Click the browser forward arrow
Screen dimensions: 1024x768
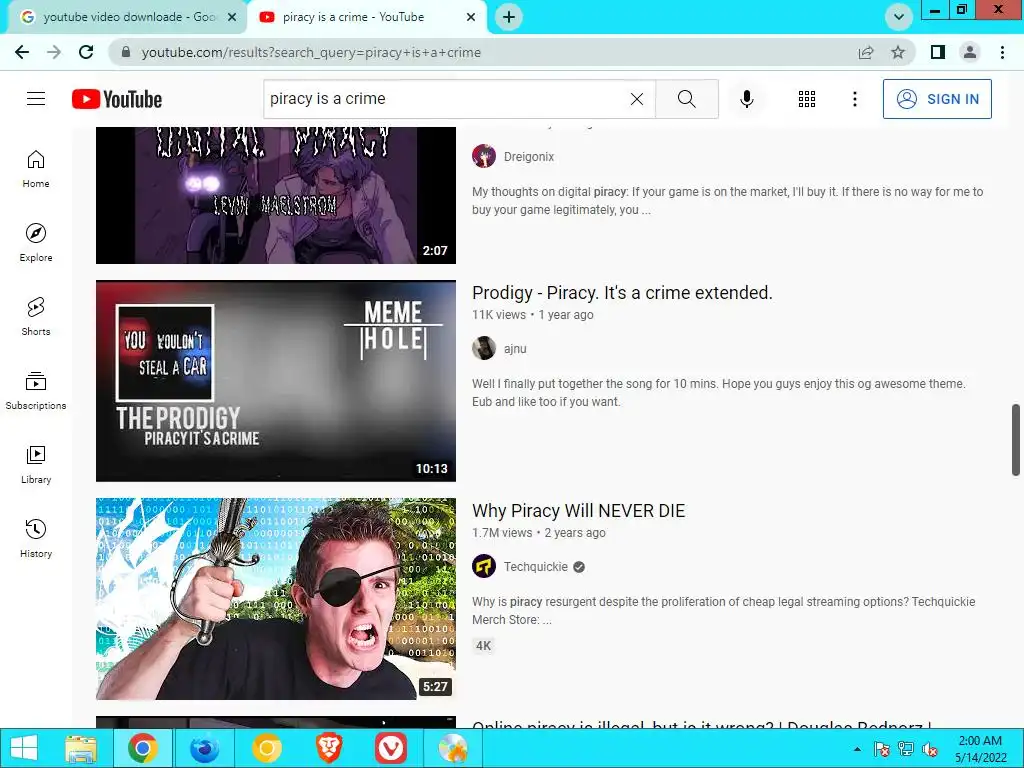click(x=54, y=52)
